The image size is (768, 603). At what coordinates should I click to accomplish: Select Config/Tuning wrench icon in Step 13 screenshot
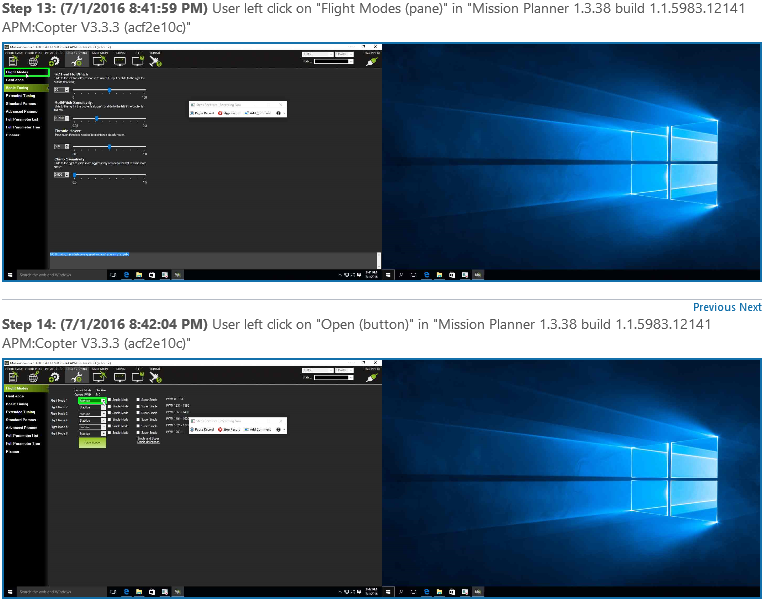pyautogui.click(x=77, y=61)
